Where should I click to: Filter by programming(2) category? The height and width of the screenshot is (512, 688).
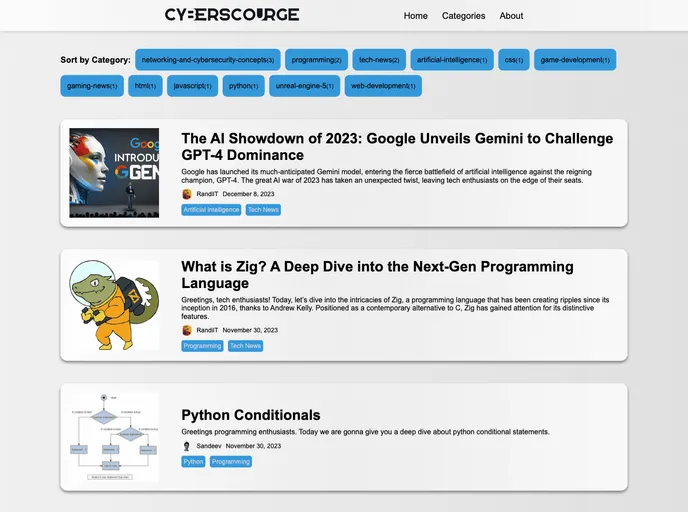(x=316, y=60)
